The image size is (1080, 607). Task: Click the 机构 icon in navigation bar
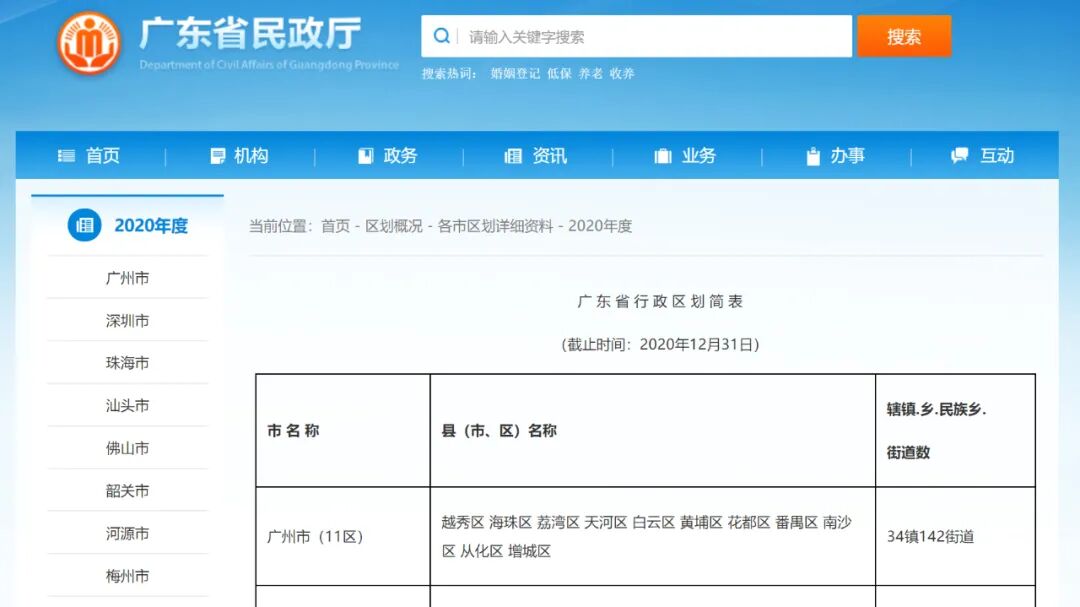coord(218,156)
